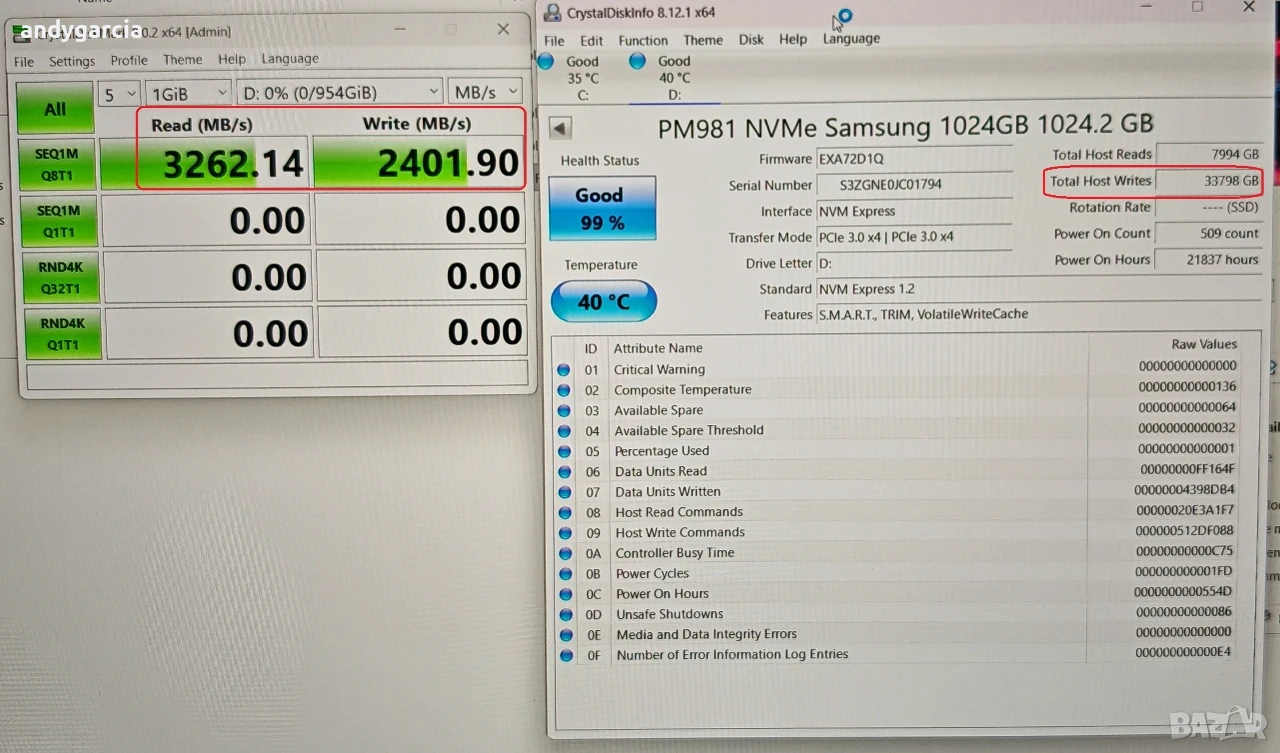
Task: Click the CrystalDiskMark title bar app icon
Action: (20, 31)
